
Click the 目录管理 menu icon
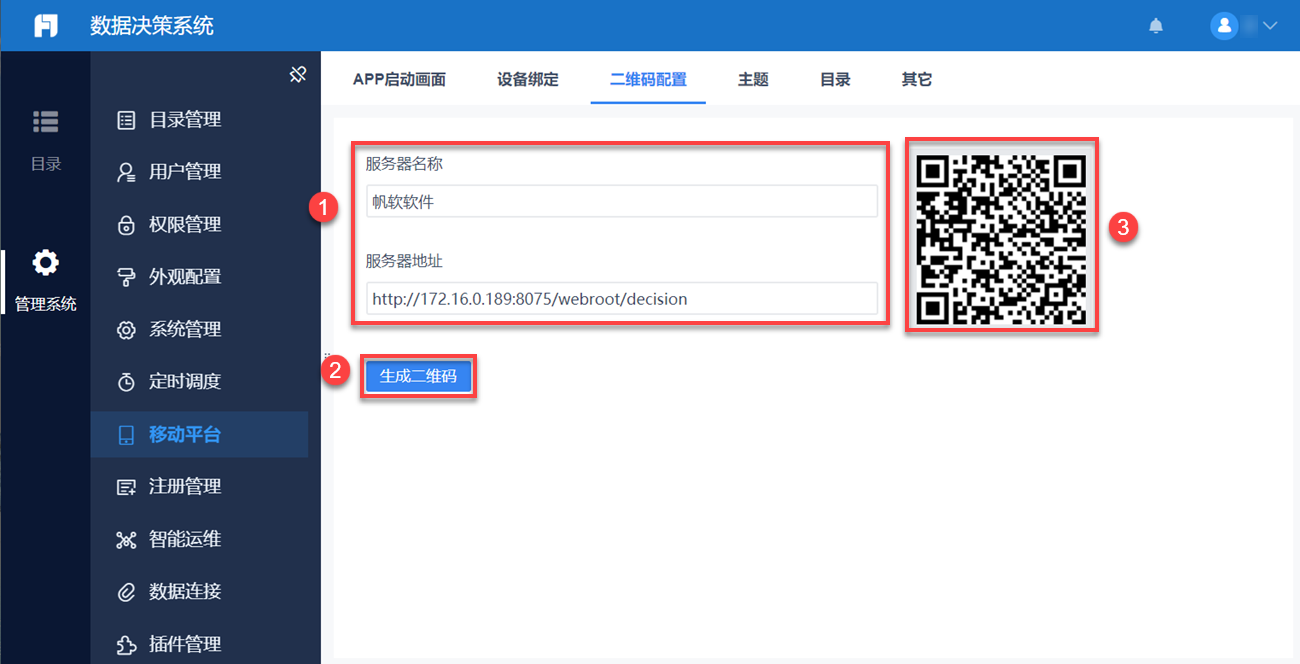click(x=126, y=120)
